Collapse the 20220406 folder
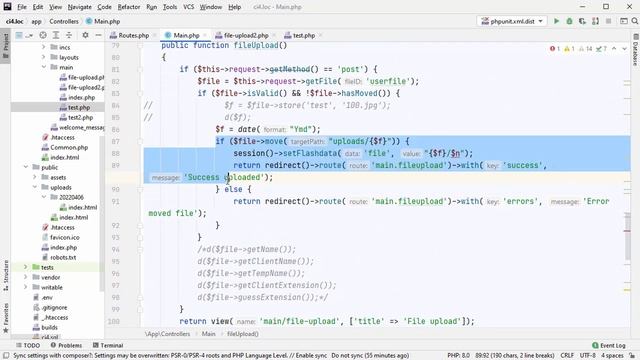The width and height of the screenshot is (640, 360). click(x=44, y=197)
